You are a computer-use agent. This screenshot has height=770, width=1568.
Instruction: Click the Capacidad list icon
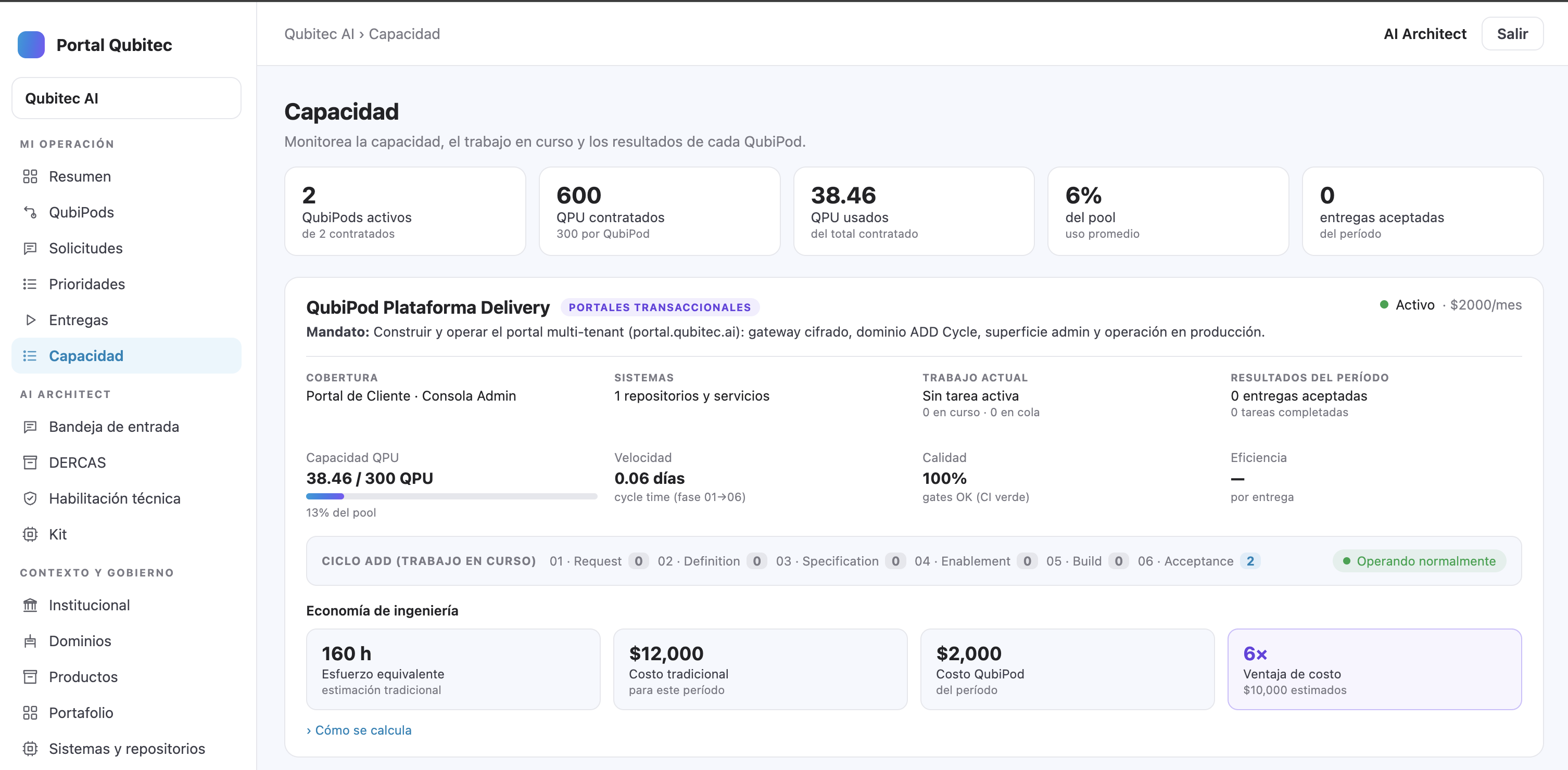click(x=30, y=356)
